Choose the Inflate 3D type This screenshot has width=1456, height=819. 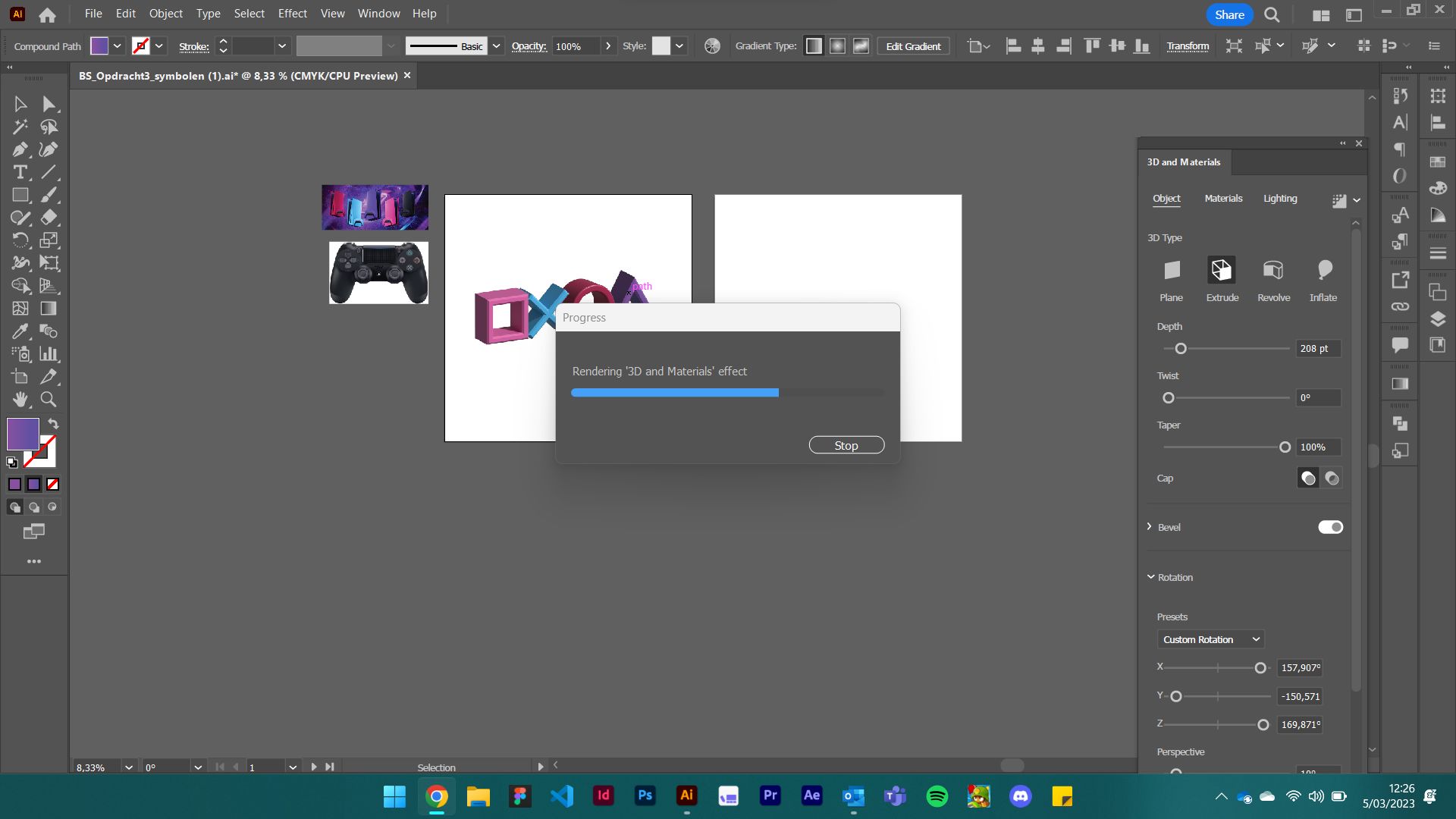(1323, 270)
